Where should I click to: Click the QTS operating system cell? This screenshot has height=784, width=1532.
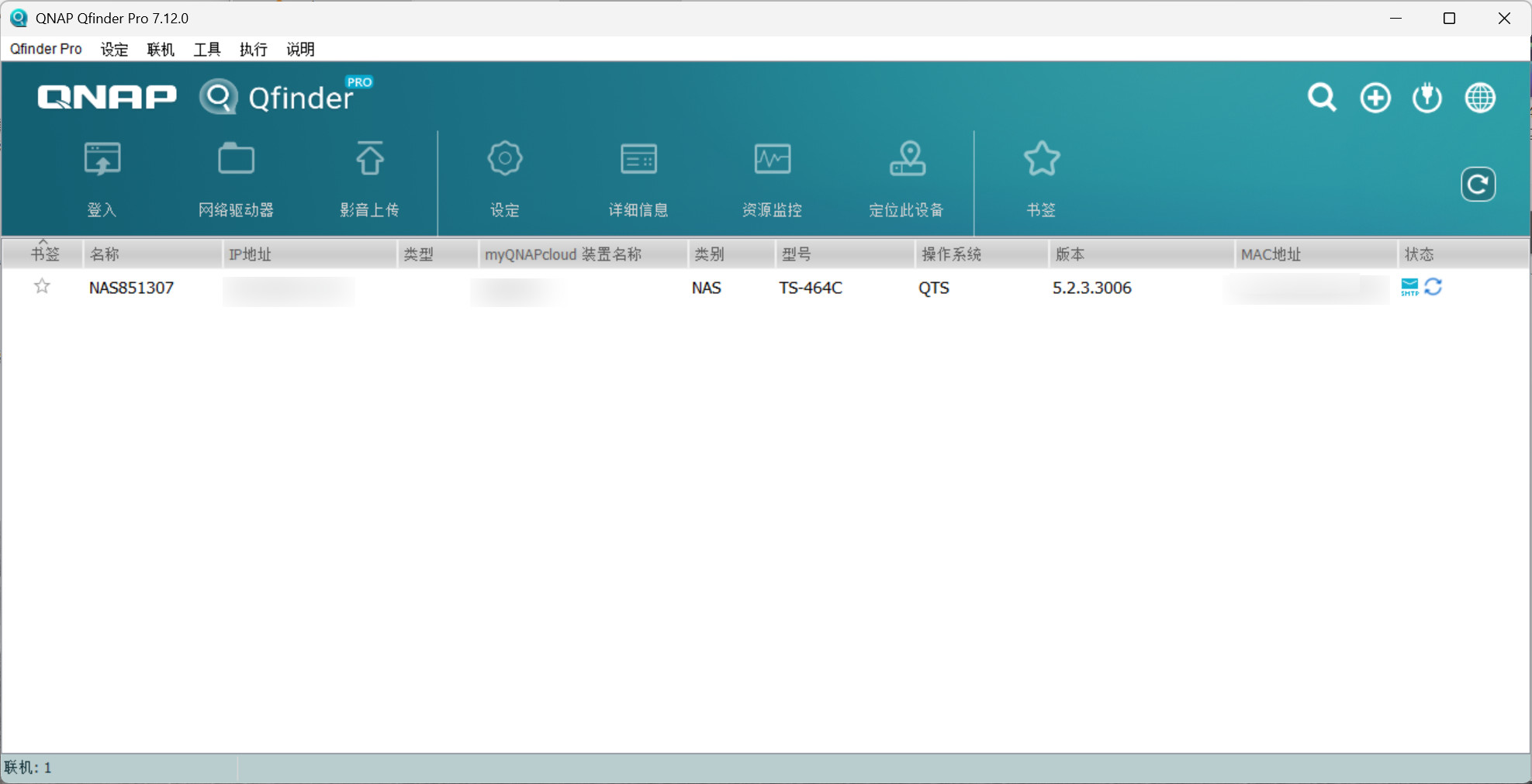934,288
